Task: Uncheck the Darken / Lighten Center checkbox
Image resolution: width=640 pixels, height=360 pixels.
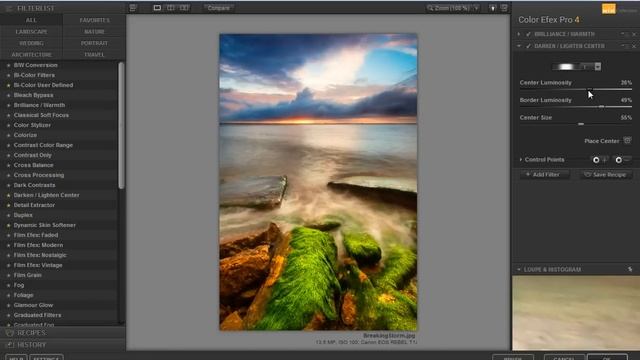Action: (528, 46)
